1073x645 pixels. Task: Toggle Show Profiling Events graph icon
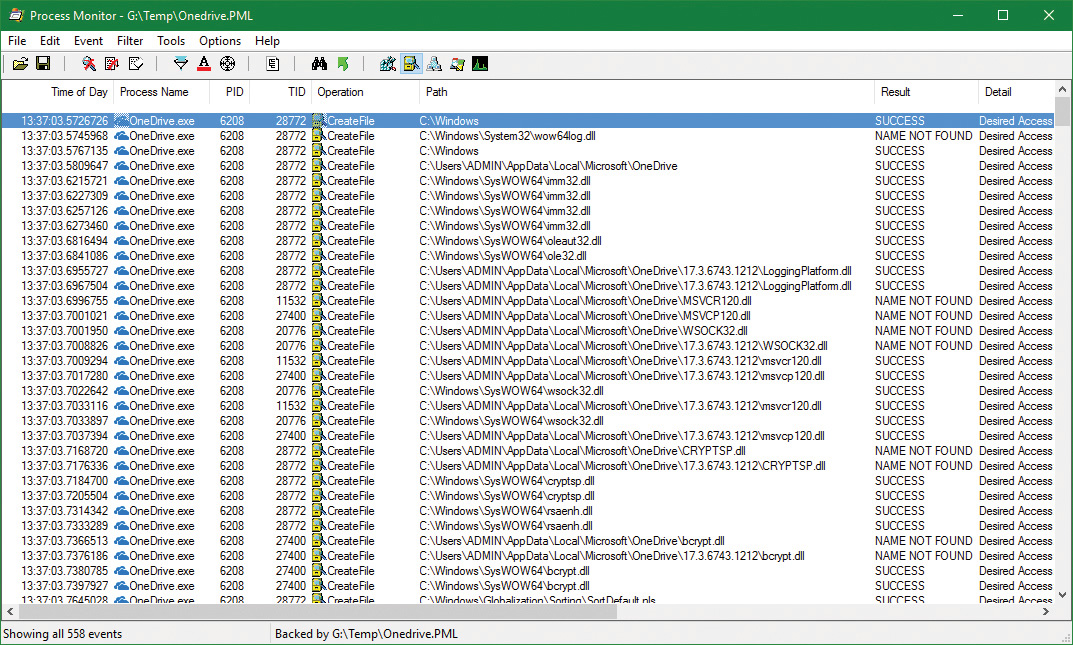click(480, 64)
